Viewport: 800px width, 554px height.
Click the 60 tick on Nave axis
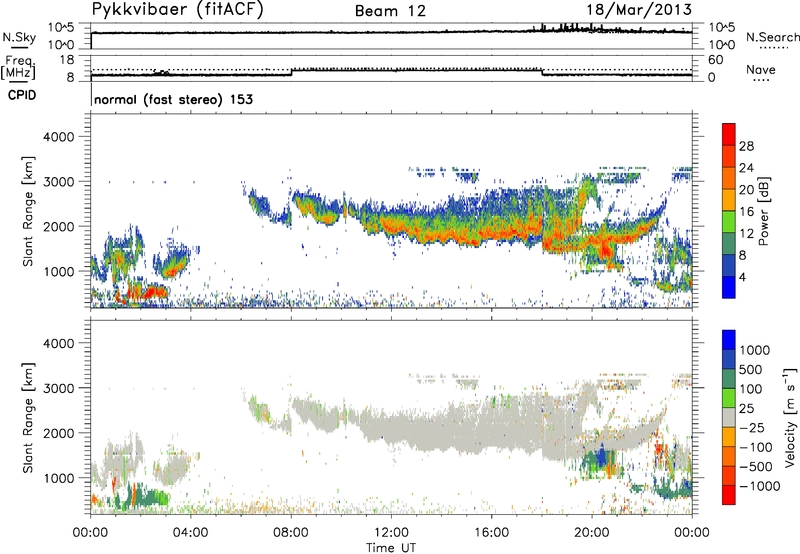pyautogui.click(x=715, y=60)
